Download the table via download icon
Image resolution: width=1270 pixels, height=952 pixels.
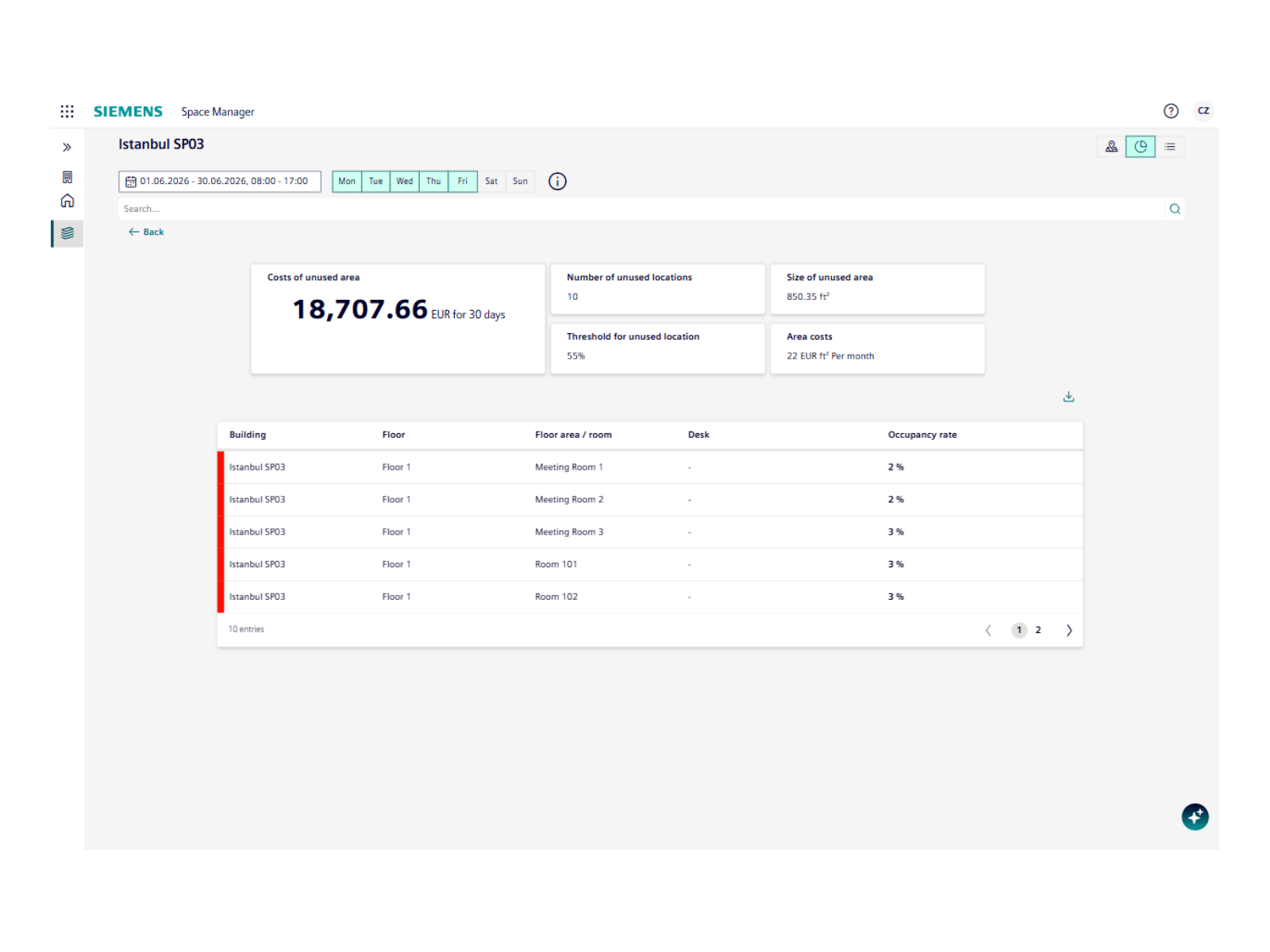pos(1068,397)
